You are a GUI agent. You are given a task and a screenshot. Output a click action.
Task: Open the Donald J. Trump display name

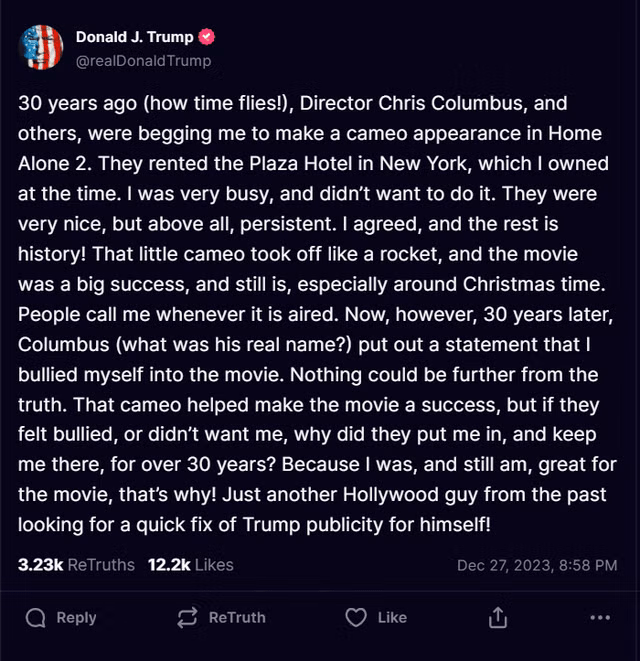click(134, 38)
